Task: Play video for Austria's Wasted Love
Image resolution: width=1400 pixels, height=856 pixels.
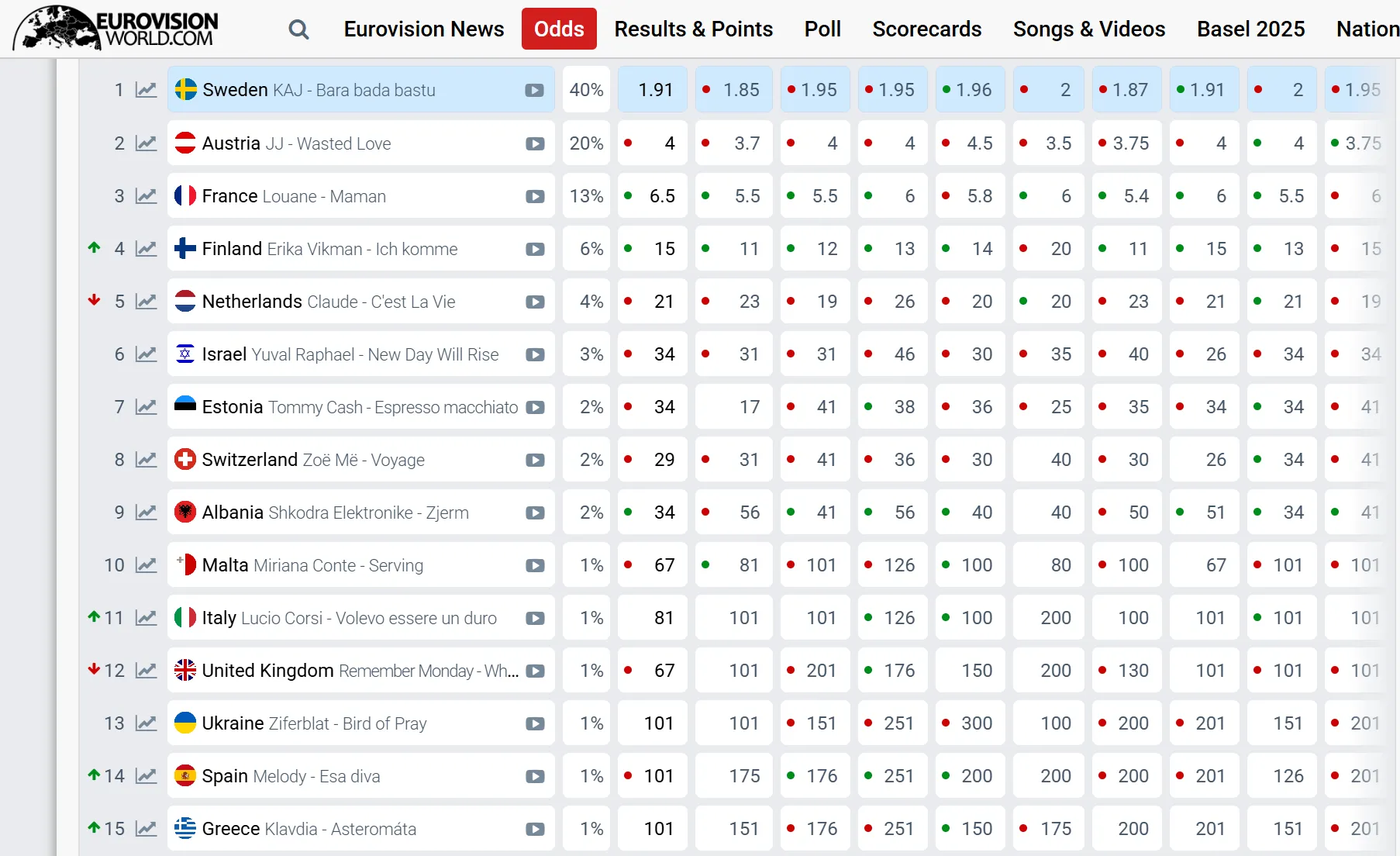Action: pos(535,143)
